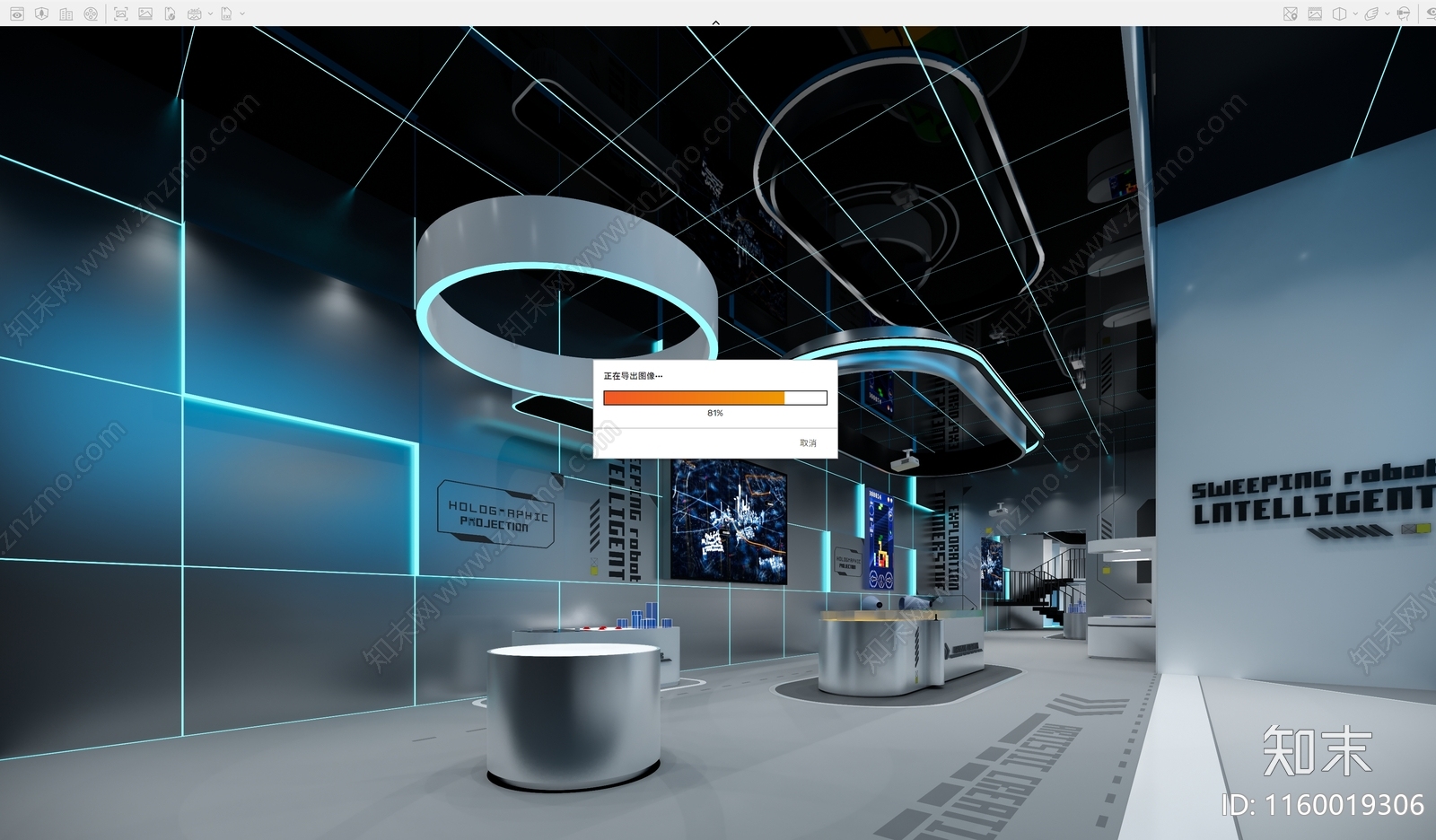
Task: Click the map with location pin icon
Action: pos(1290,13)
